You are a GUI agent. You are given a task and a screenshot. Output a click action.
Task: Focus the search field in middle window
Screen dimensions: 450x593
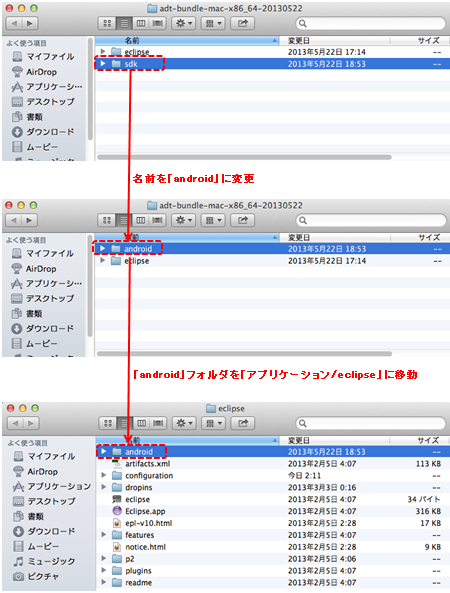pos(371,220)
